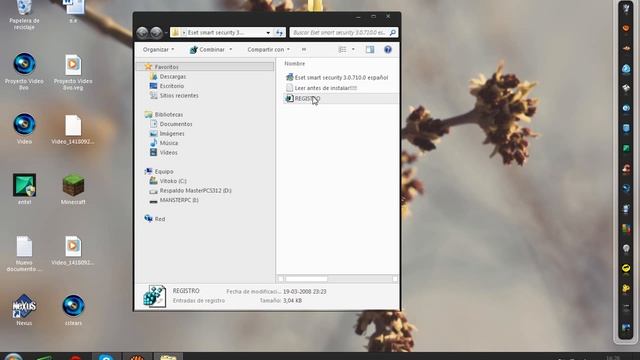Screen dimensions: 640x360
Task: Select the Video desktop shortcut icon
Action: click(24, 129)
